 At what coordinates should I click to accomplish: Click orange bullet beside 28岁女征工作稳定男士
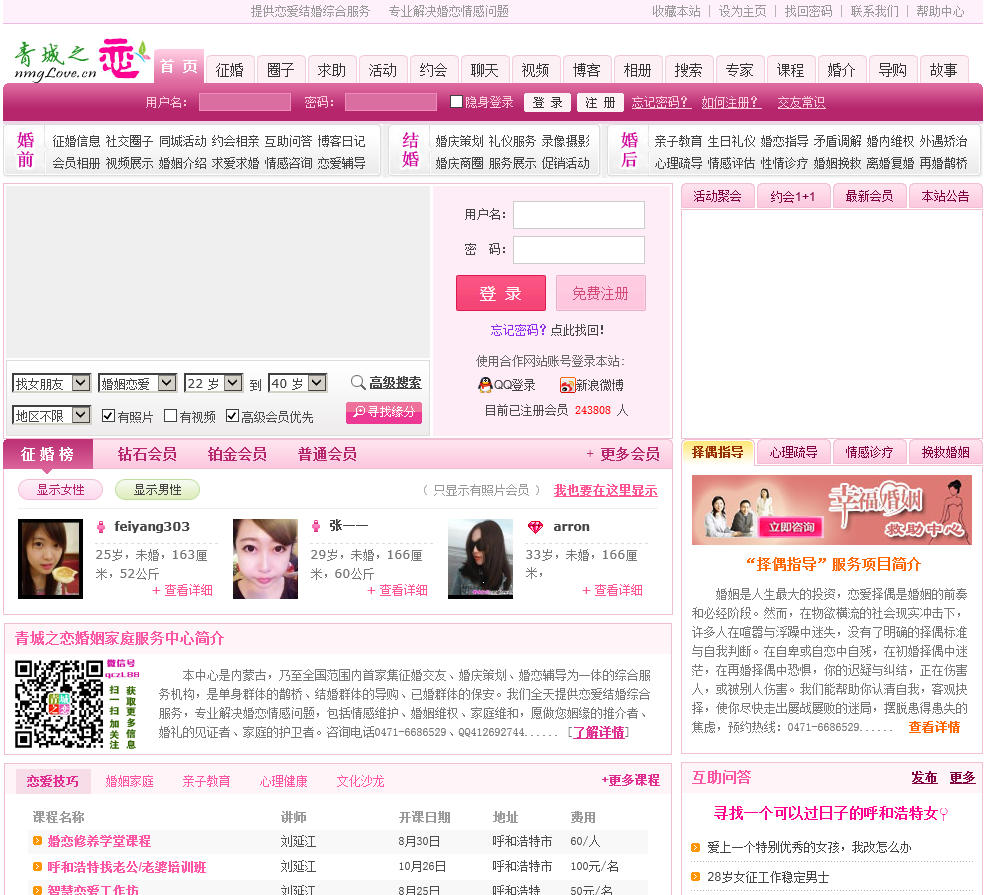pyautogui.click(x=695, y=877)
